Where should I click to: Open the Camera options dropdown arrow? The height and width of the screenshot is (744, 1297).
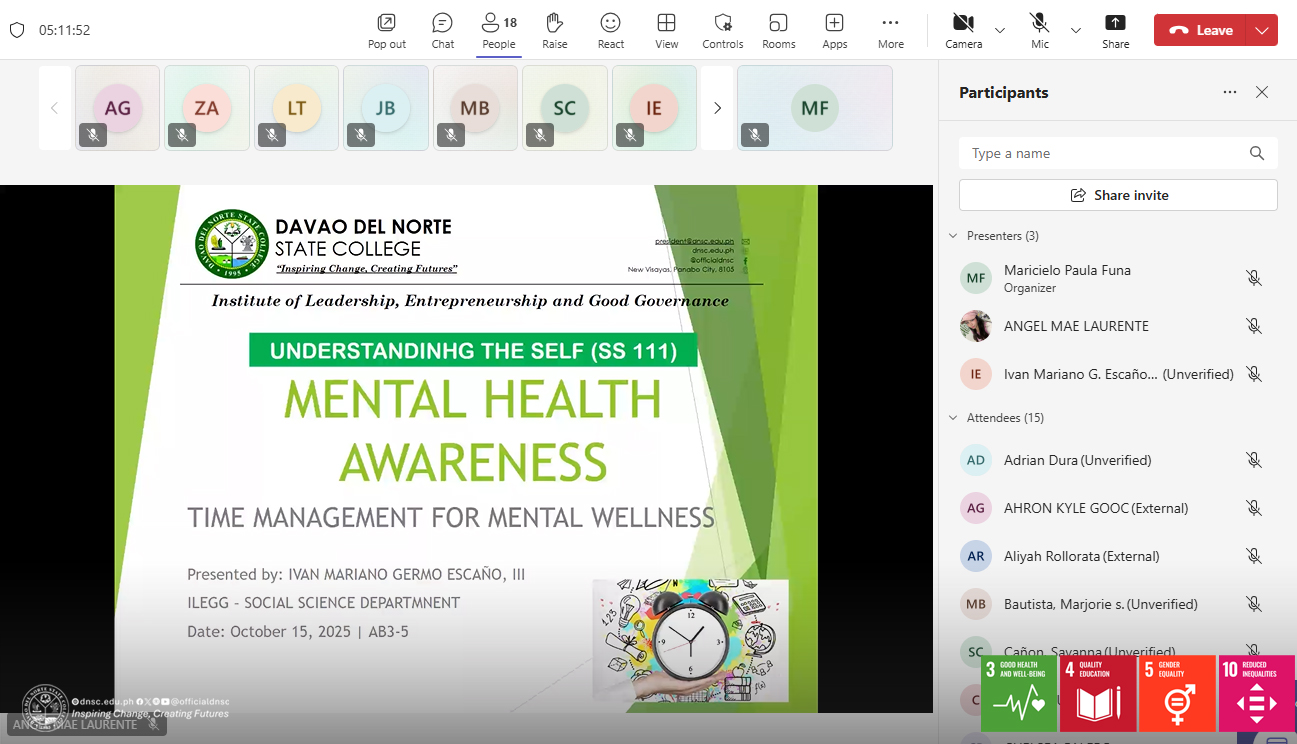tap(1000, 30)
